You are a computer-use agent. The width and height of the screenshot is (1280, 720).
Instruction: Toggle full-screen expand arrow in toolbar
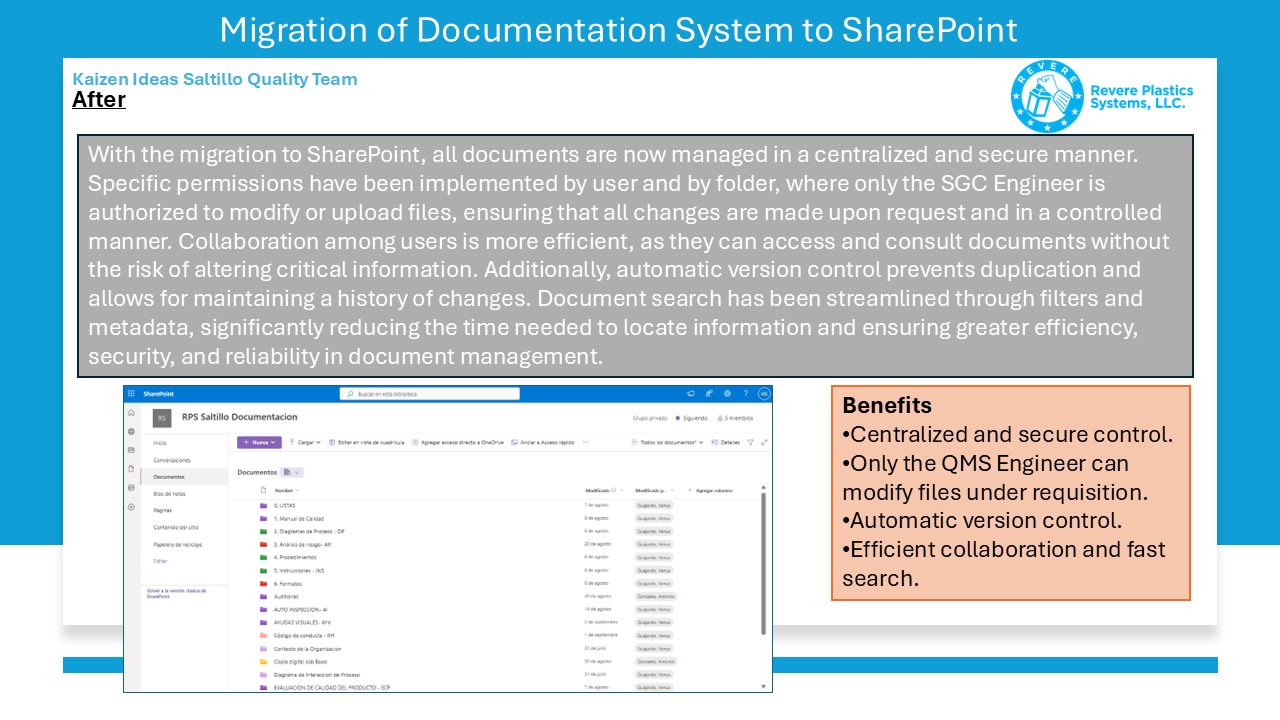coord(764,442)
